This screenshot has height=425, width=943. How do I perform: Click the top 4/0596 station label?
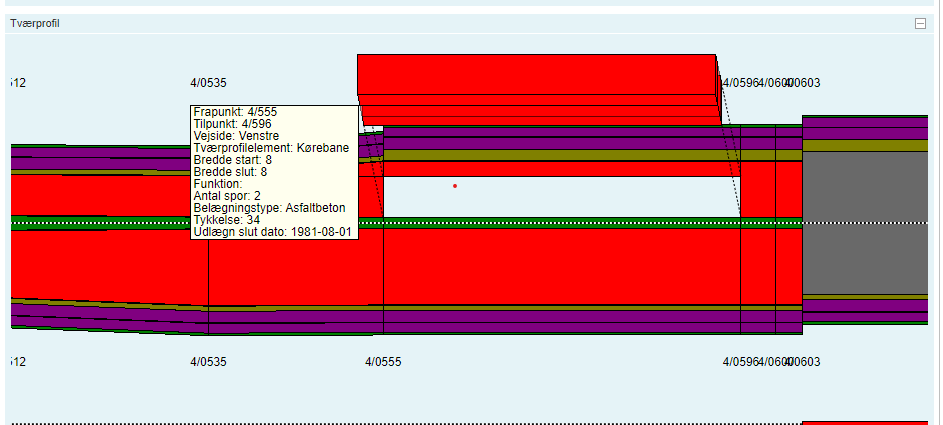click(x=741, y=82)
